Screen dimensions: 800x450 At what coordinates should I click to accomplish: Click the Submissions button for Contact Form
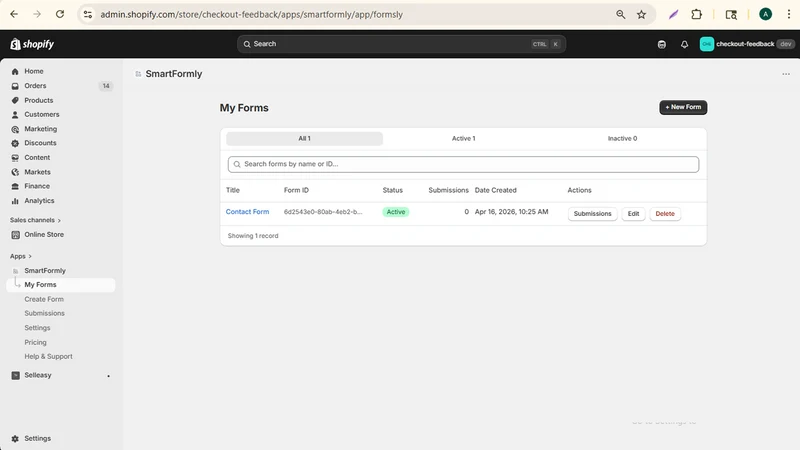click(x=592, y=214)
